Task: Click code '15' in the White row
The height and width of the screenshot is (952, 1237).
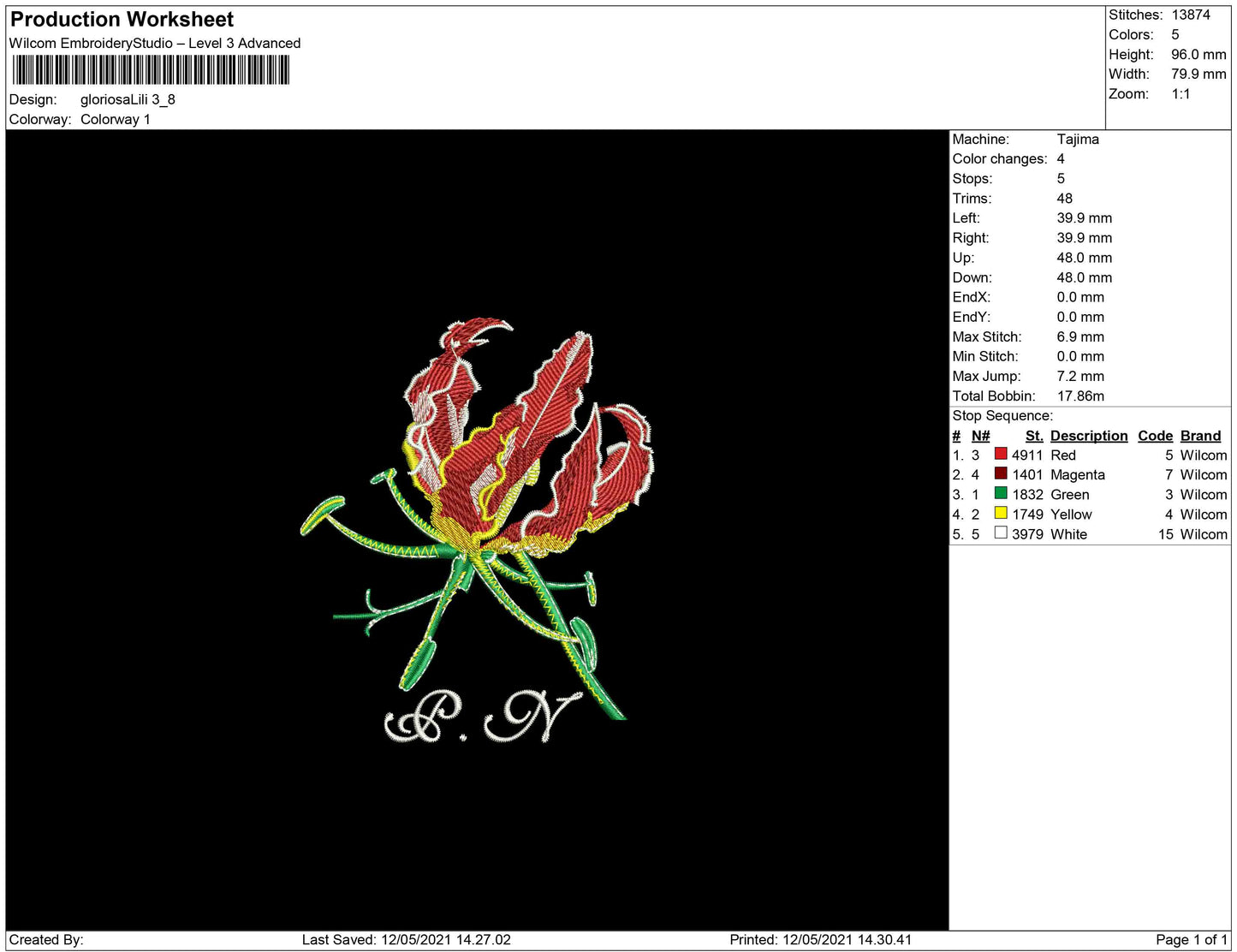Action: tap(1165, 533)
